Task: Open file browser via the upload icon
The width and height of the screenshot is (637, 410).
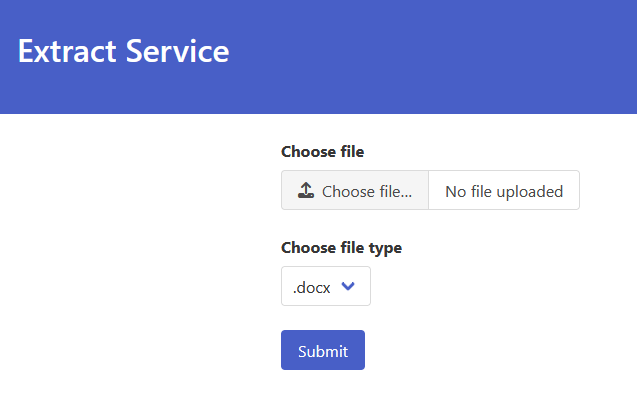Action: [306, 190]
